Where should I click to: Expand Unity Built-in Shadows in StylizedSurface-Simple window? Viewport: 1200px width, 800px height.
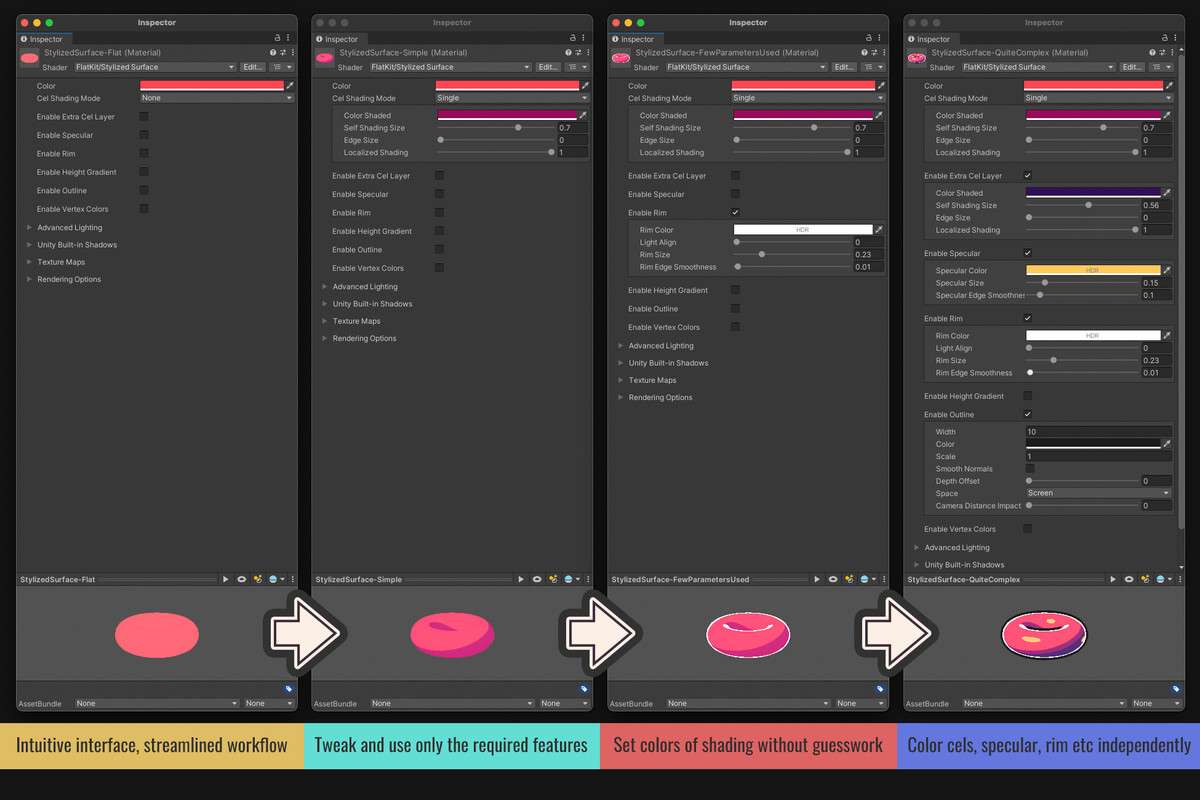pyautogui.click(x=325, y=304)
